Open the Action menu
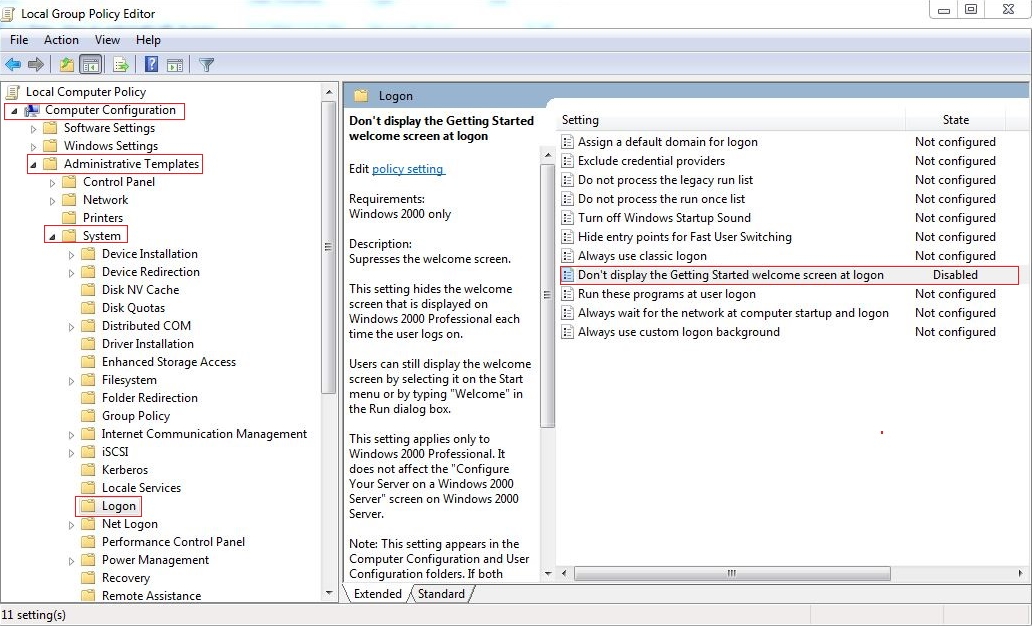Image resolution: width=1032 pixels, height=626 pixels. (61, 40)
